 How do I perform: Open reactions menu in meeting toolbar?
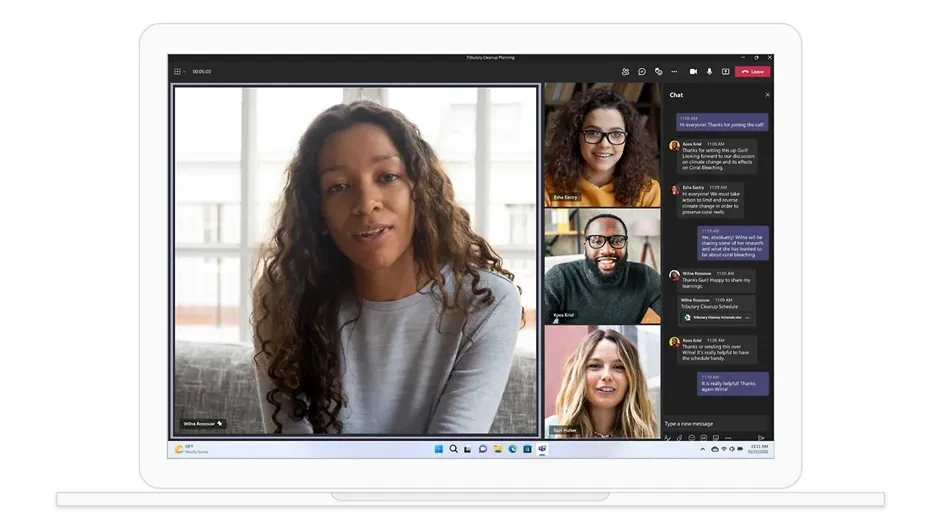click(658, 72)
